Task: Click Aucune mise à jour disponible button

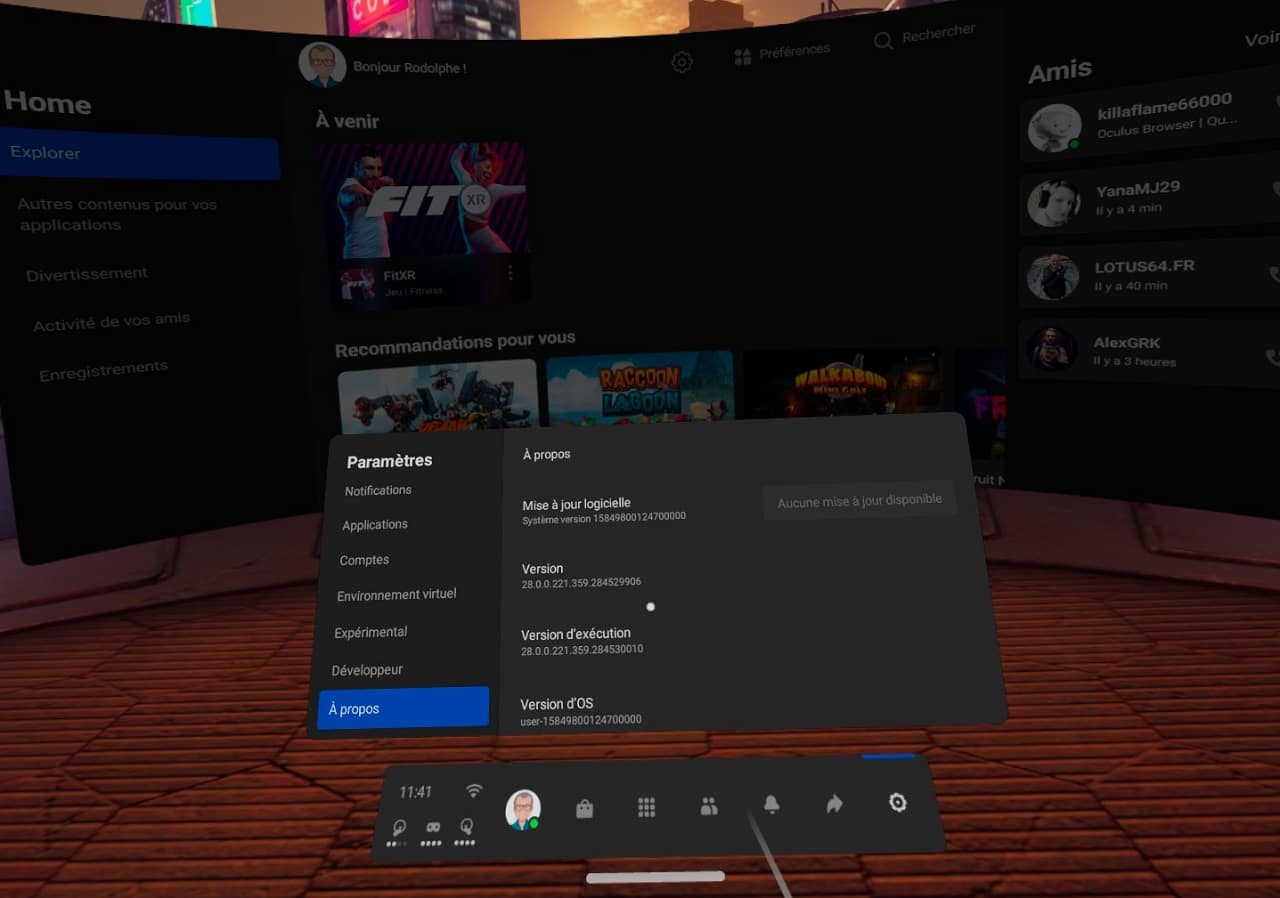Action: coord(859,501)
